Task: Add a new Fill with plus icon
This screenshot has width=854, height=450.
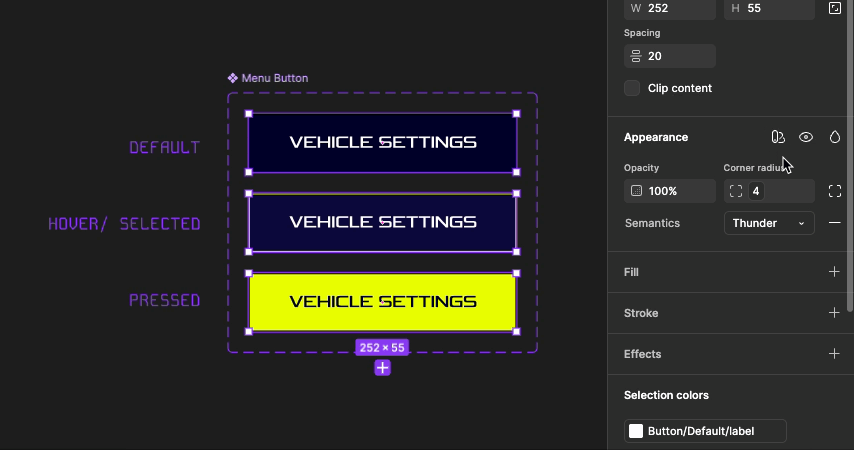Action: pos(834,271)
